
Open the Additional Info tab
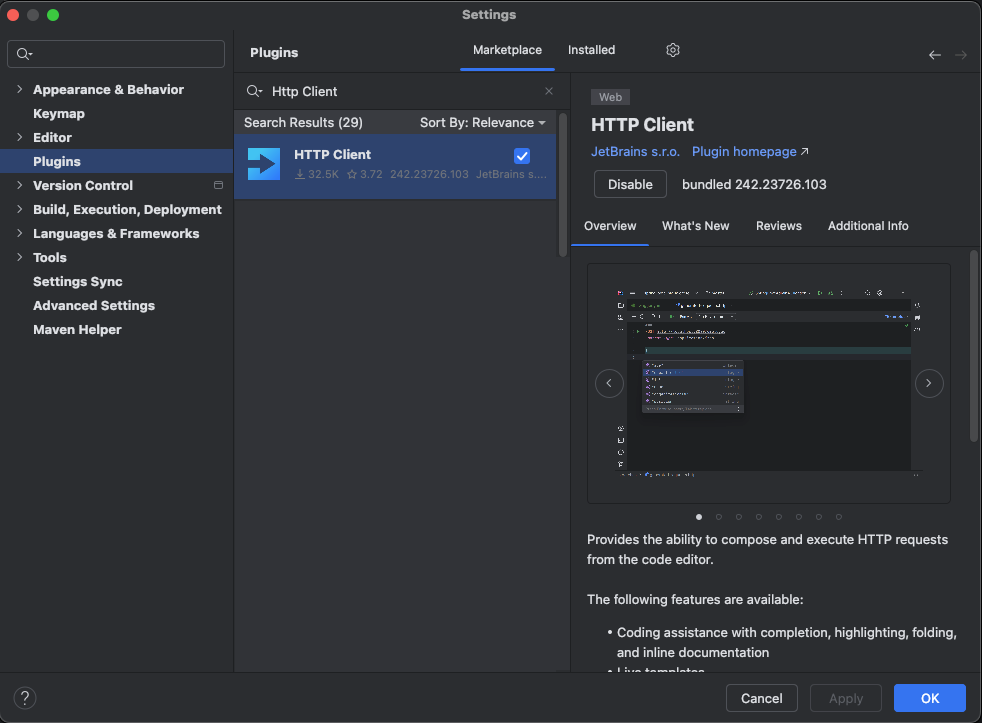[868, 226]
